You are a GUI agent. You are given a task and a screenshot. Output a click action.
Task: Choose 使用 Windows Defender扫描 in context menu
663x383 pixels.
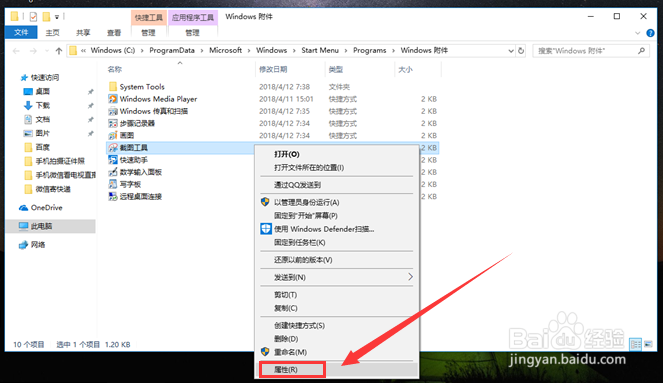point(337,229)
